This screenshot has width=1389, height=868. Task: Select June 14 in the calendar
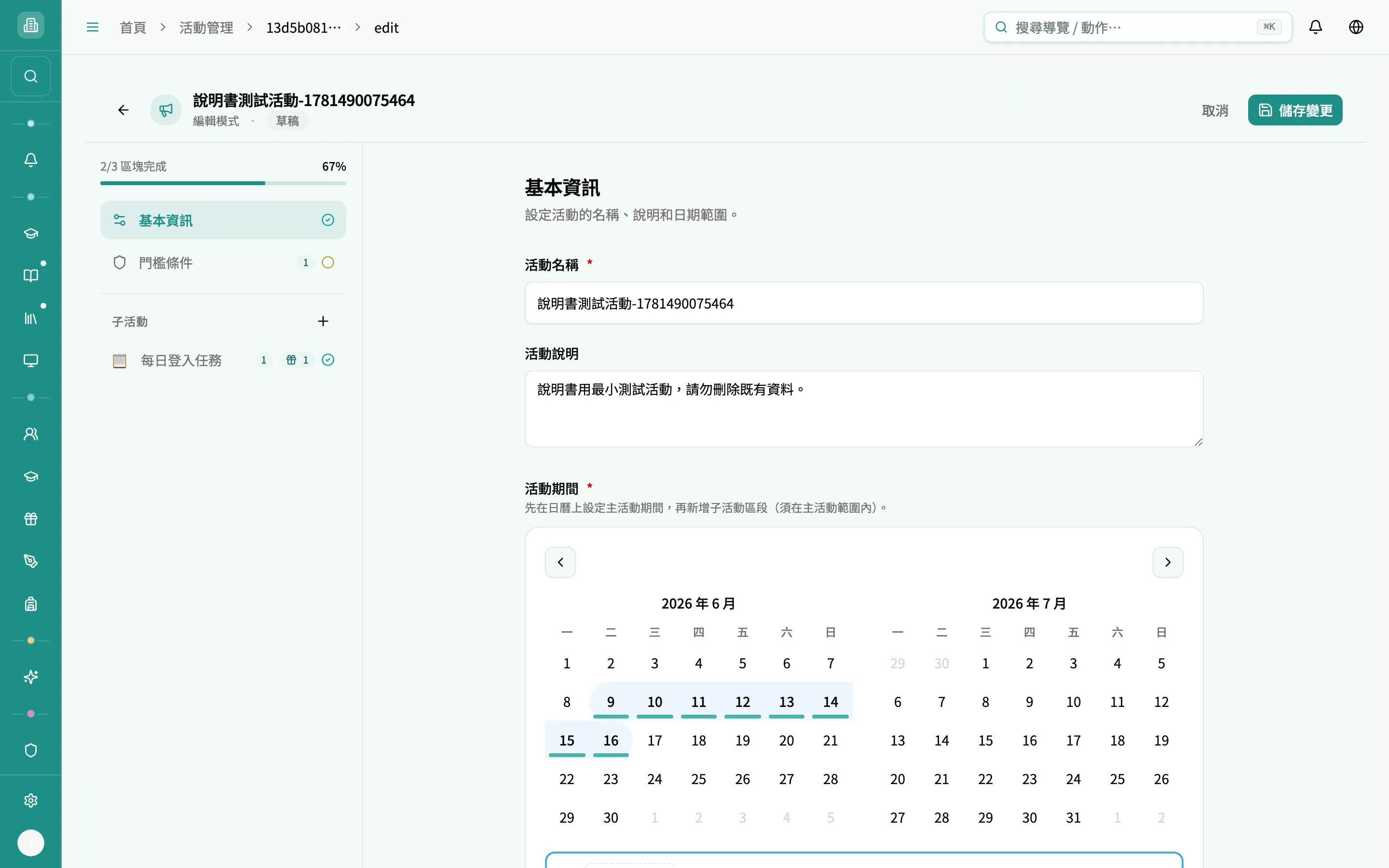(830, 702)
